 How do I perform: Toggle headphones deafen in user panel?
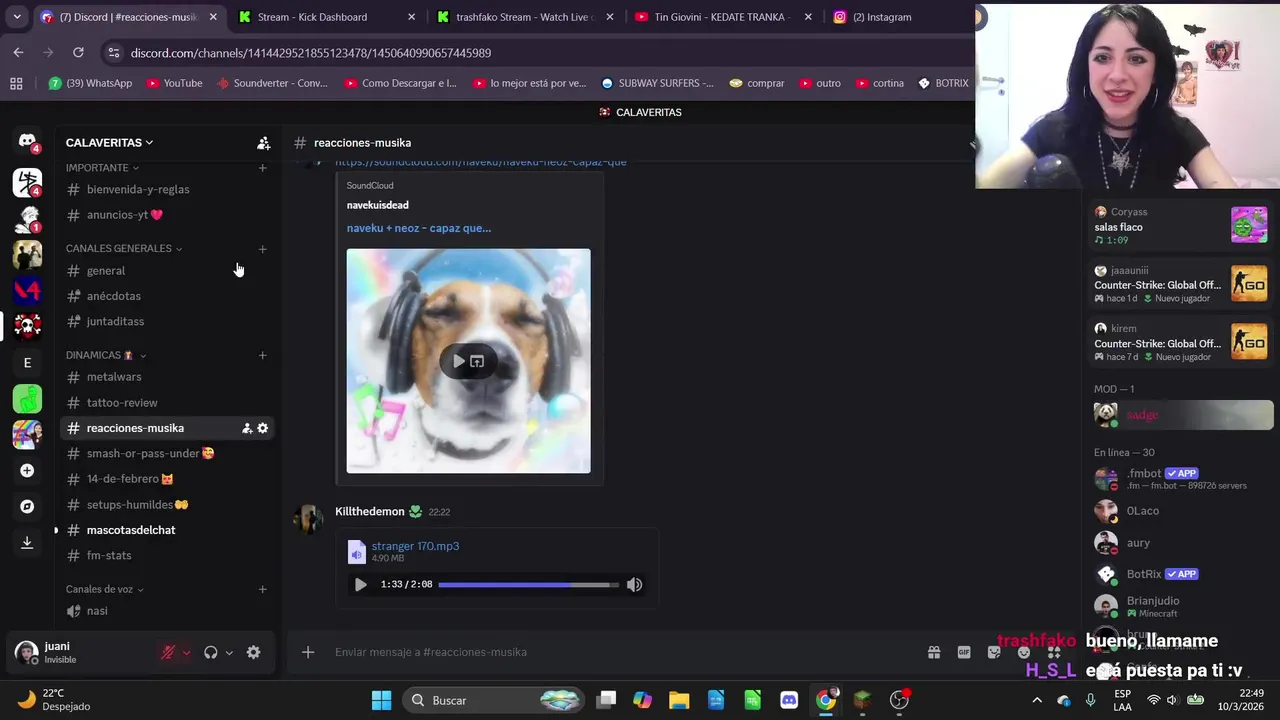pos(210,652)
